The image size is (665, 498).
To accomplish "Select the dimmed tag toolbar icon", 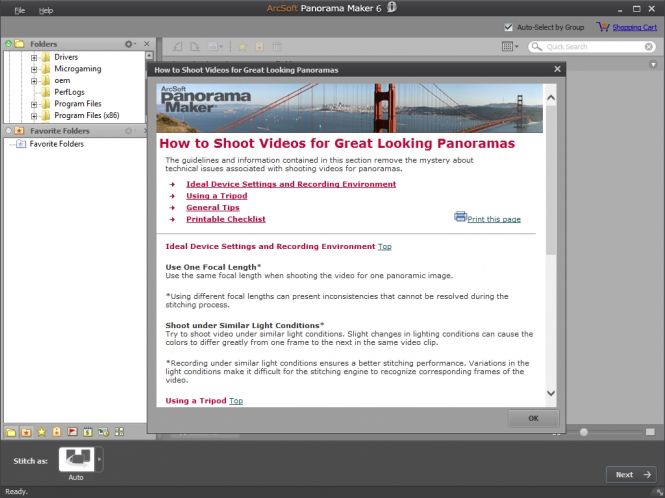I will click(x=260, y=47).
